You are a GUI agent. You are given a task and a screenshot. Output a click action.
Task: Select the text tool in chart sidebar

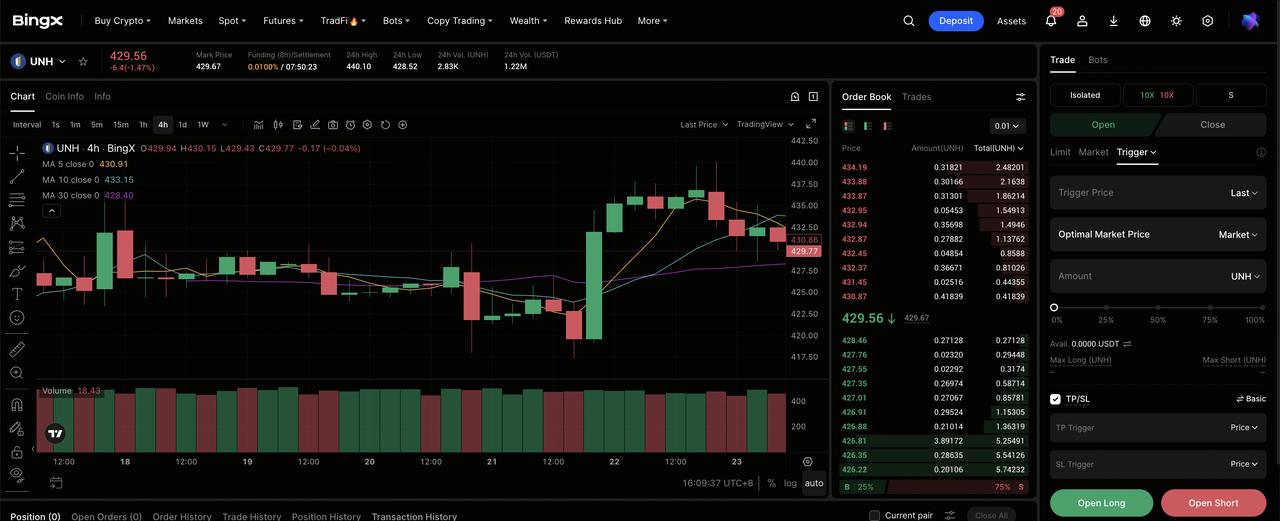tap(17, 294)
